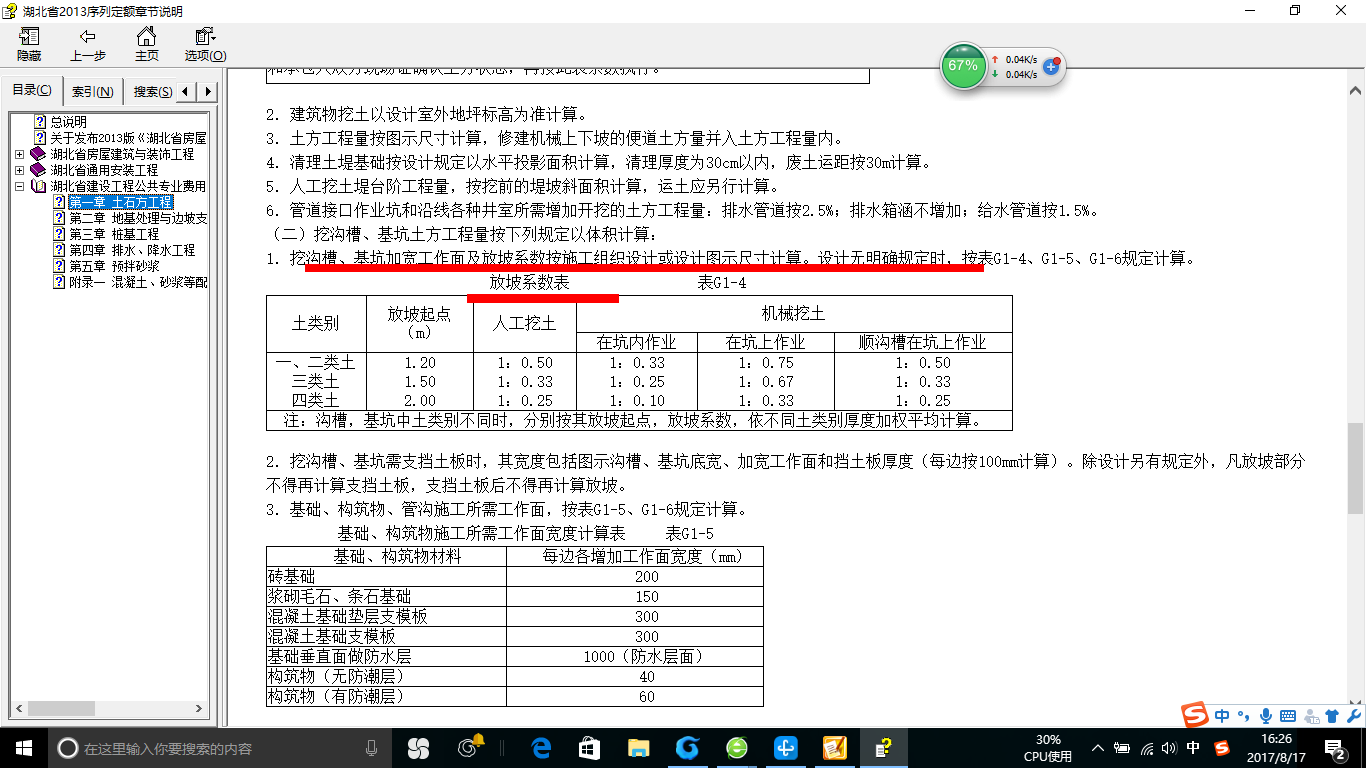Open the orange notepad app on taskbar
Viewport: 1366px width, 768px height.
point(834,748)
